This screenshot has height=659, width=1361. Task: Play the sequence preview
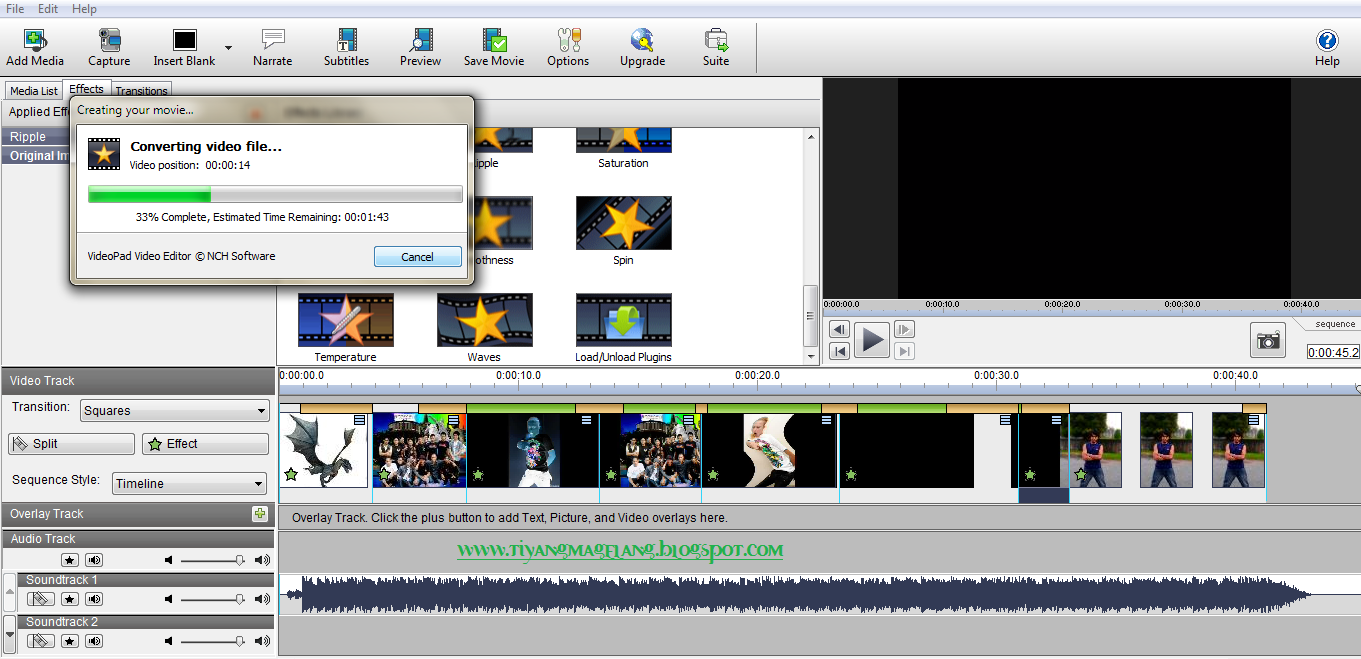tap(872, 340)
